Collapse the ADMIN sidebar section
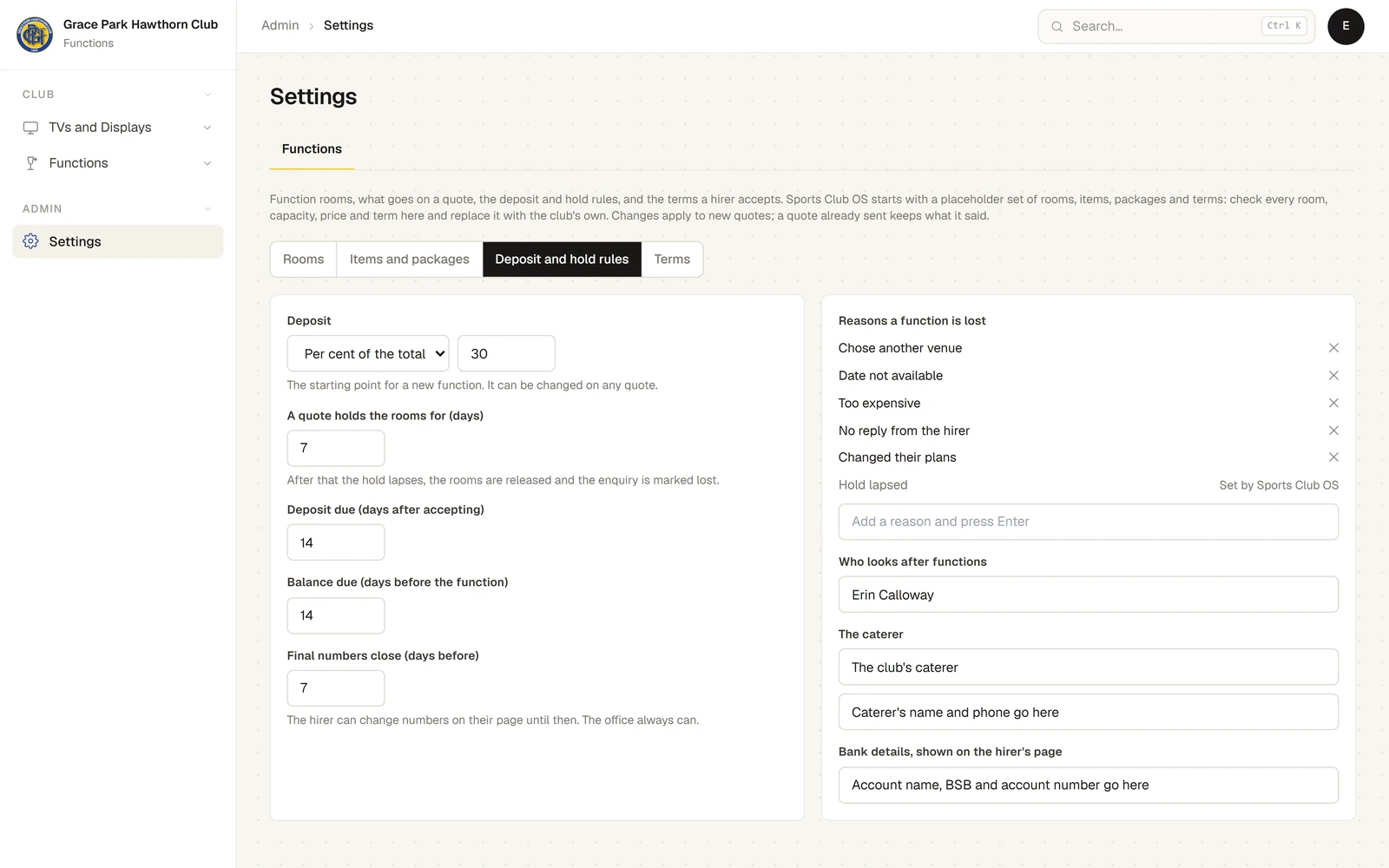This screenshot has height=868, width=1389. coord(207,209)
